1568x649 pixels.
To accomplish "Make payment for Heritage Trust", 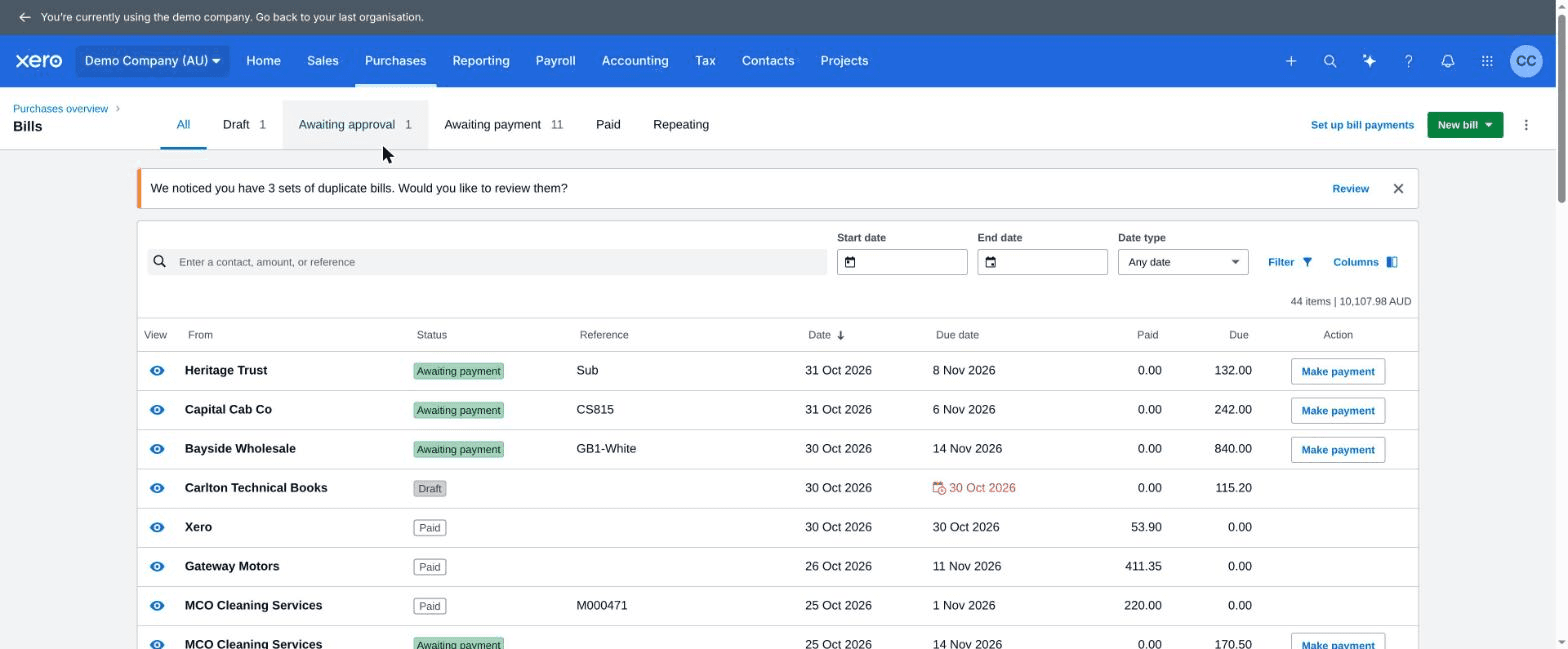I will coord(1338,371).
